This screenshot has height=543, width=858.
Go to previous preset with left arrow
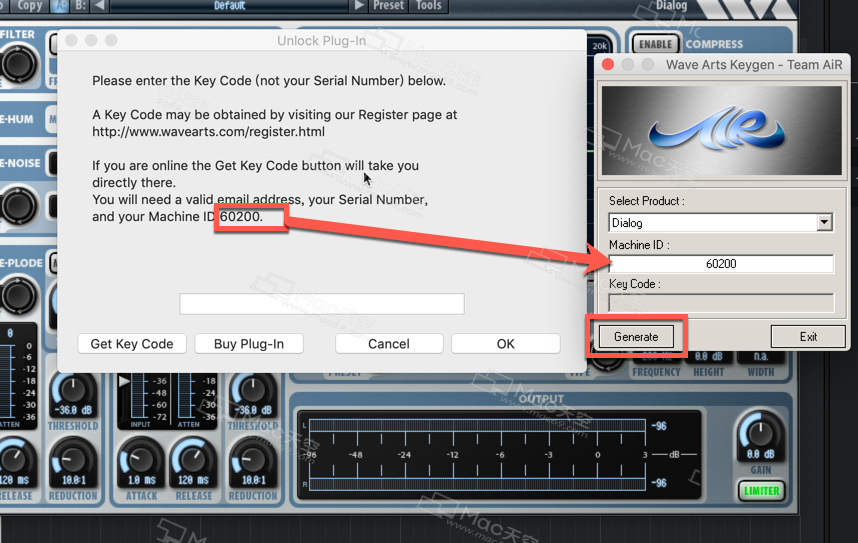click(99, 6)
